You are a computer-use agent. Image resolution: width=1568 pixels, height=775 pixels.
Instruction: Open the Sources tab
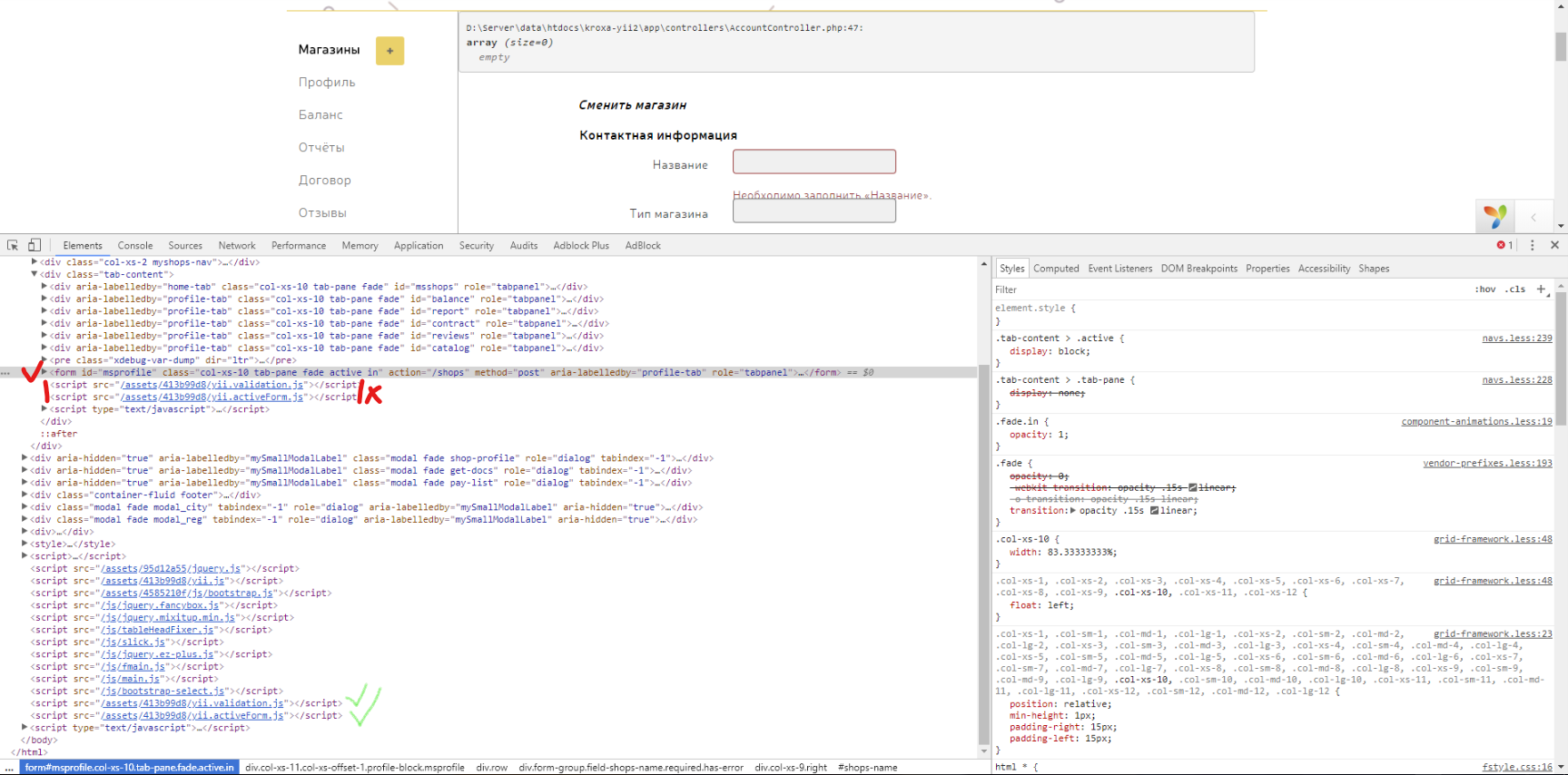(x=185, y=246)
